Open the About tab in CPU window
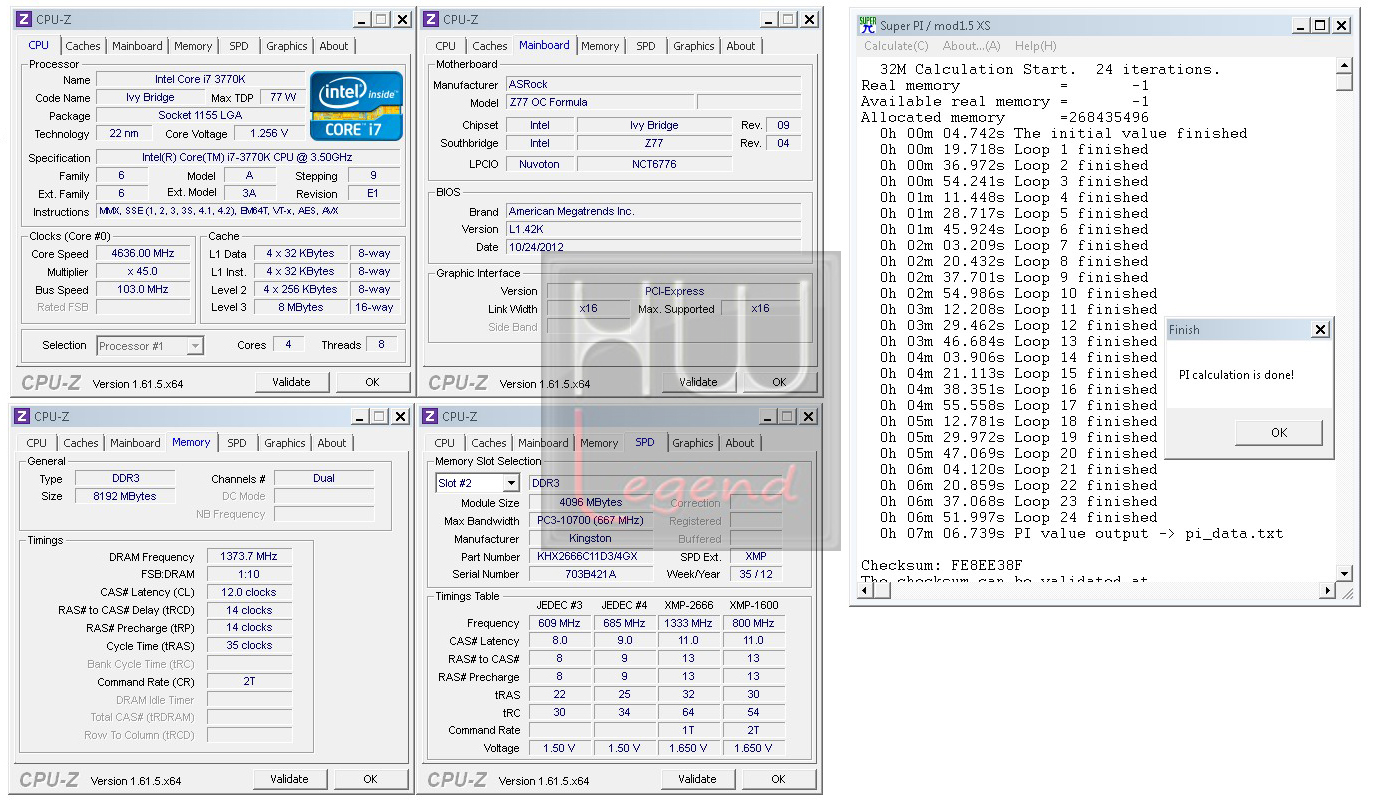Viewport: 1383px width, 801px height. [x=334, y=46]
